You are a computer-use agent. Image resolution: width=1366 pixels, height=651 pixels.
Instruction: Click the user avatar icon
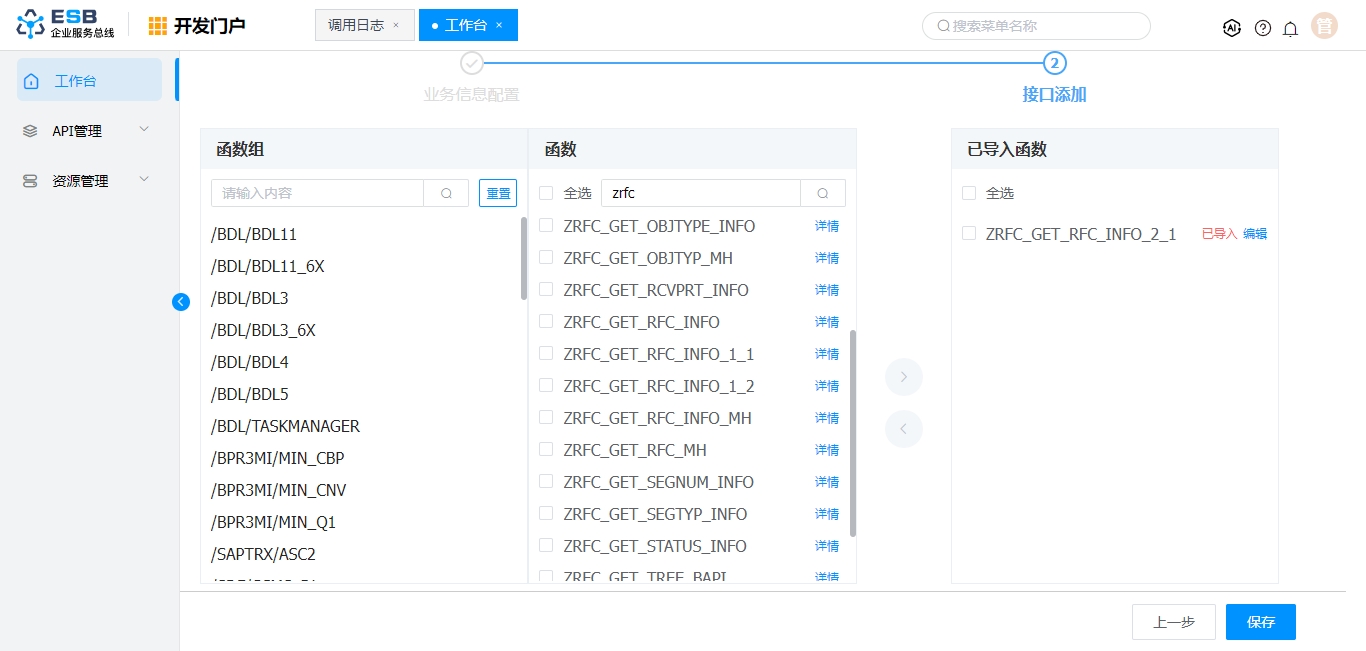[x=1325, y=27]
